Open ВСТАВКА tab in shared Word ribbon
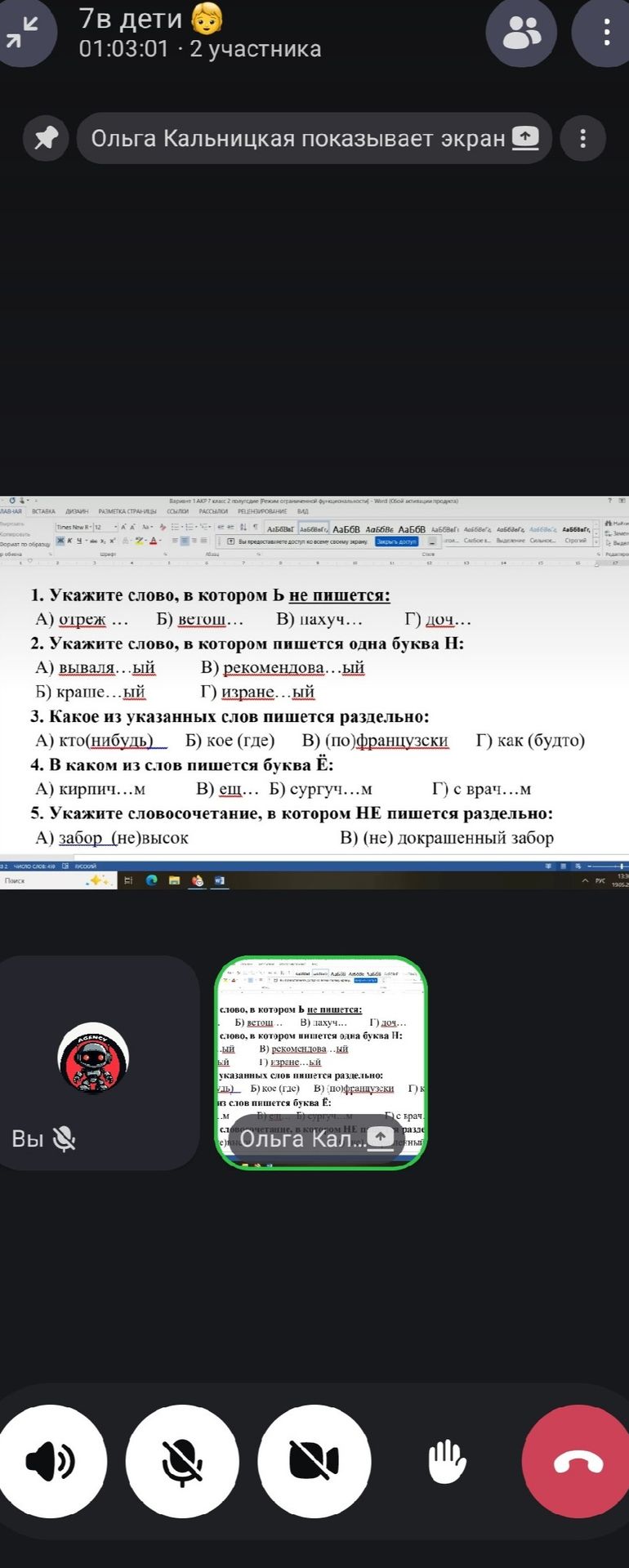Screen dimensions: 629x1568 pyautogui.click(x=43, y=511)
